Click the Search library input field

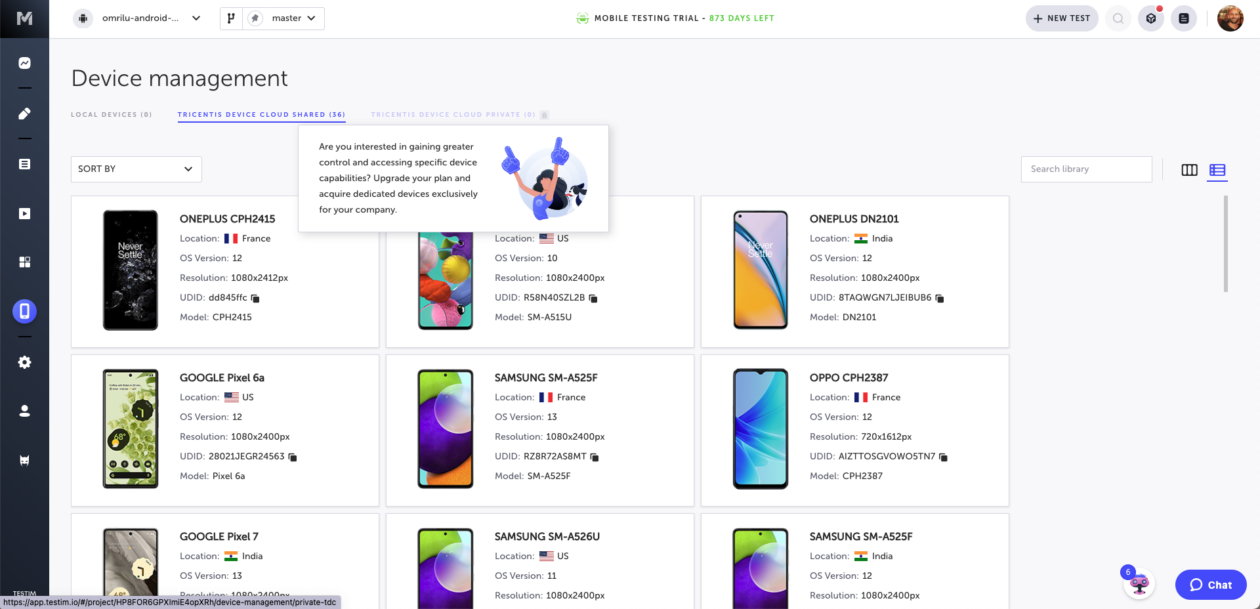[1086, 169]
